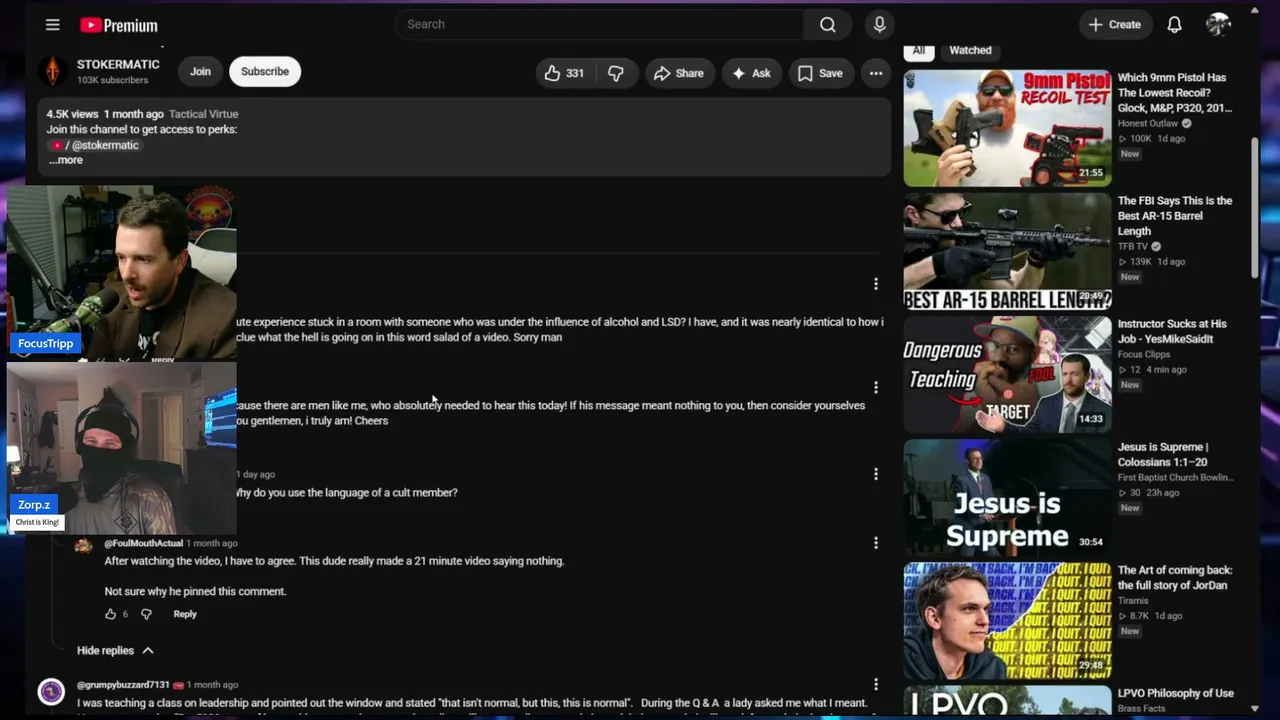Open the 9mm Pistol Recoil Test thumbnail
Viewport: 1280px width, 720px height.
(1007, 128)
